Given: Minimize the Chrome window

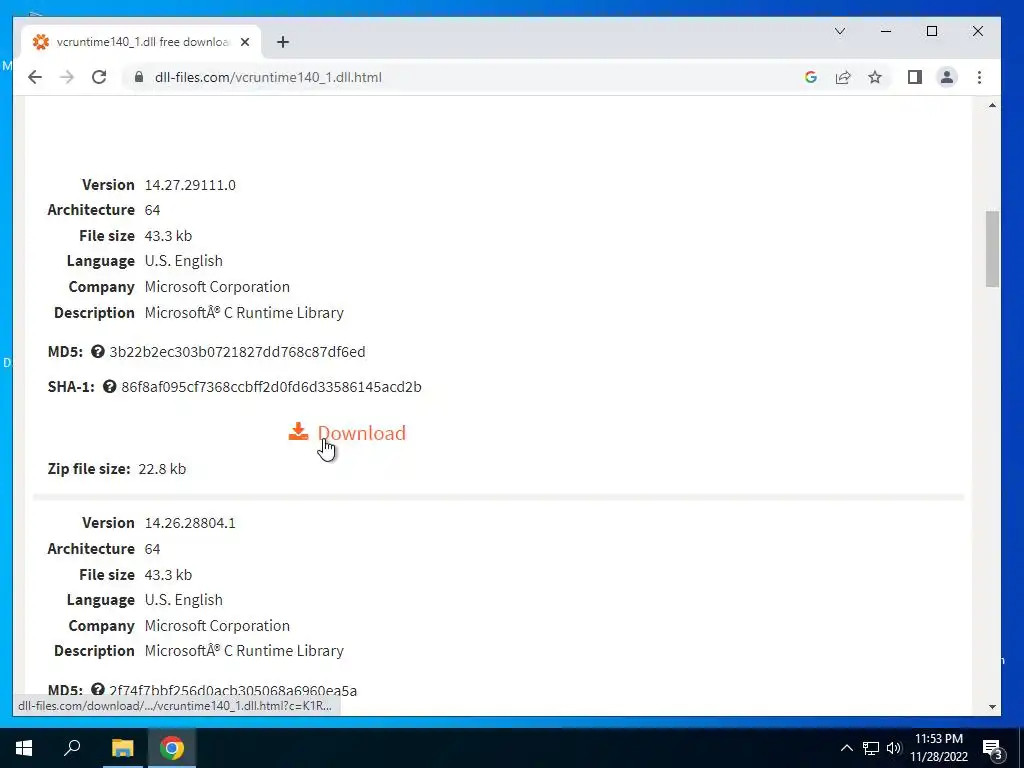Looking at the screenshot, I should 886,31.
